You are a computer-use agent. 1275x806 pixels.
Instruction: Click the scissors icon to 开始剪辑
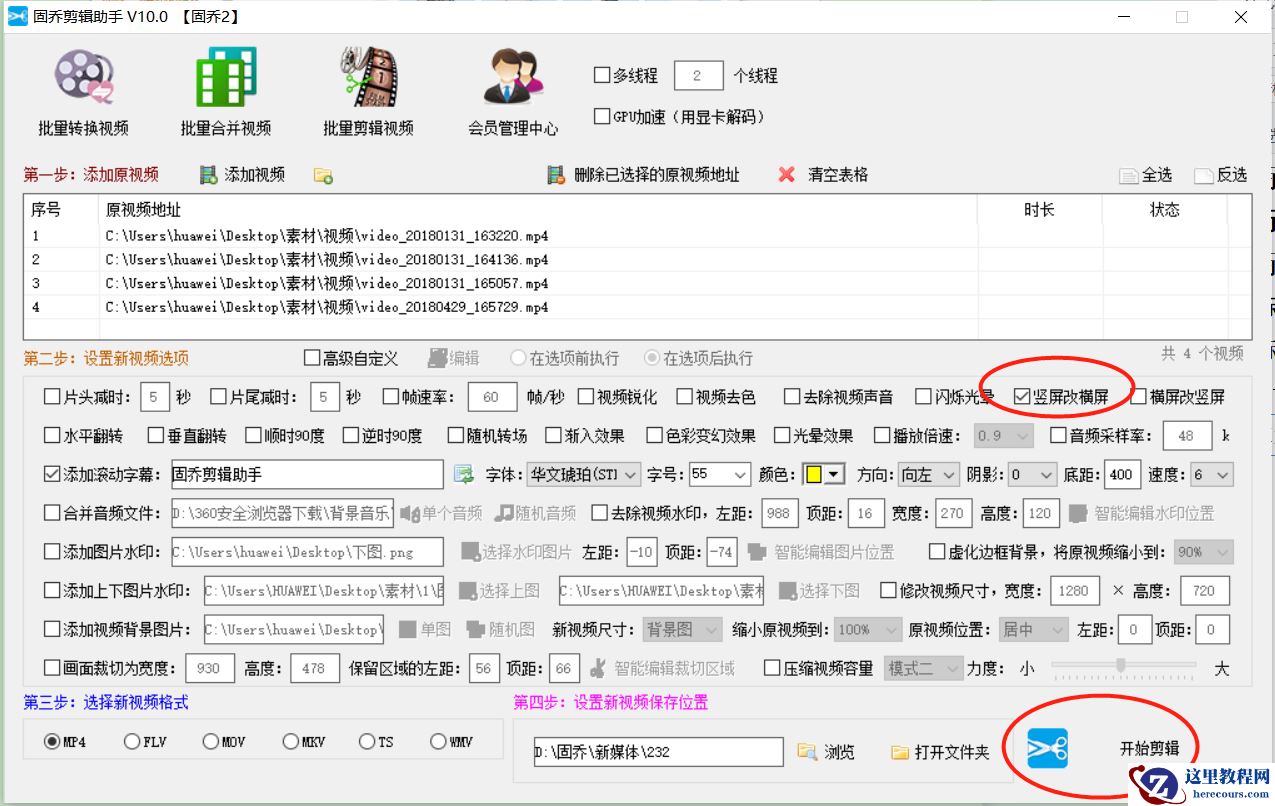1047,746
